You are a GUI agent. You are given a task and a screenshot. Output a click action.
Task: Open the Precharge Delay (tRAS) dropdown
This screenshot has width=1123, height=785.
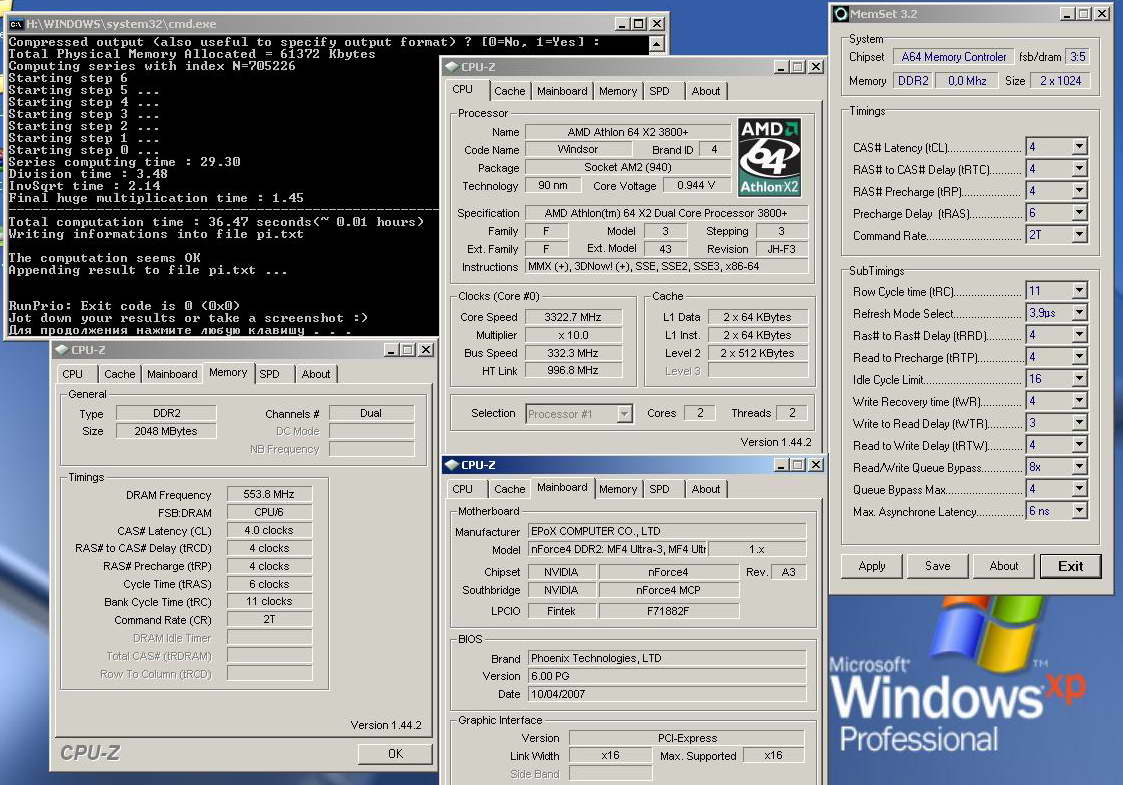click(1079, 213)
